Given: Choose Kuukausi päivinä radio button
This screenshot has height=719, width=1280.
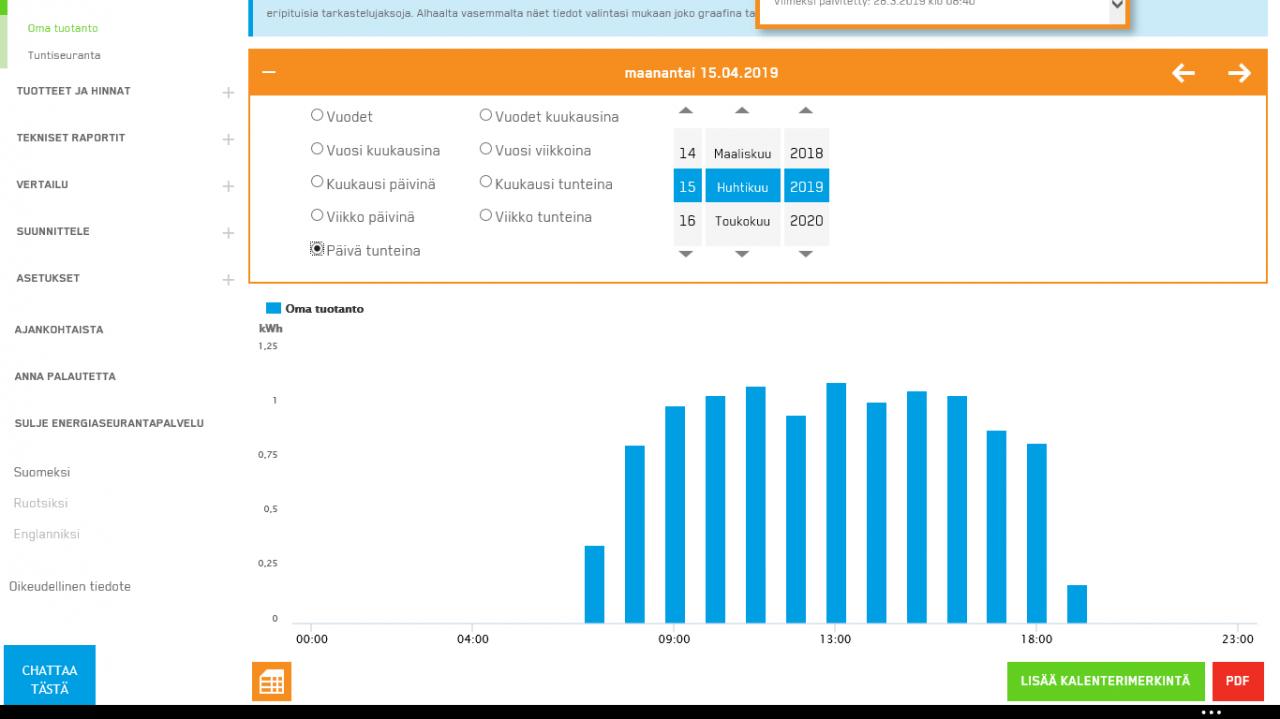Looking at the screenshot, I should click(317, 183).
